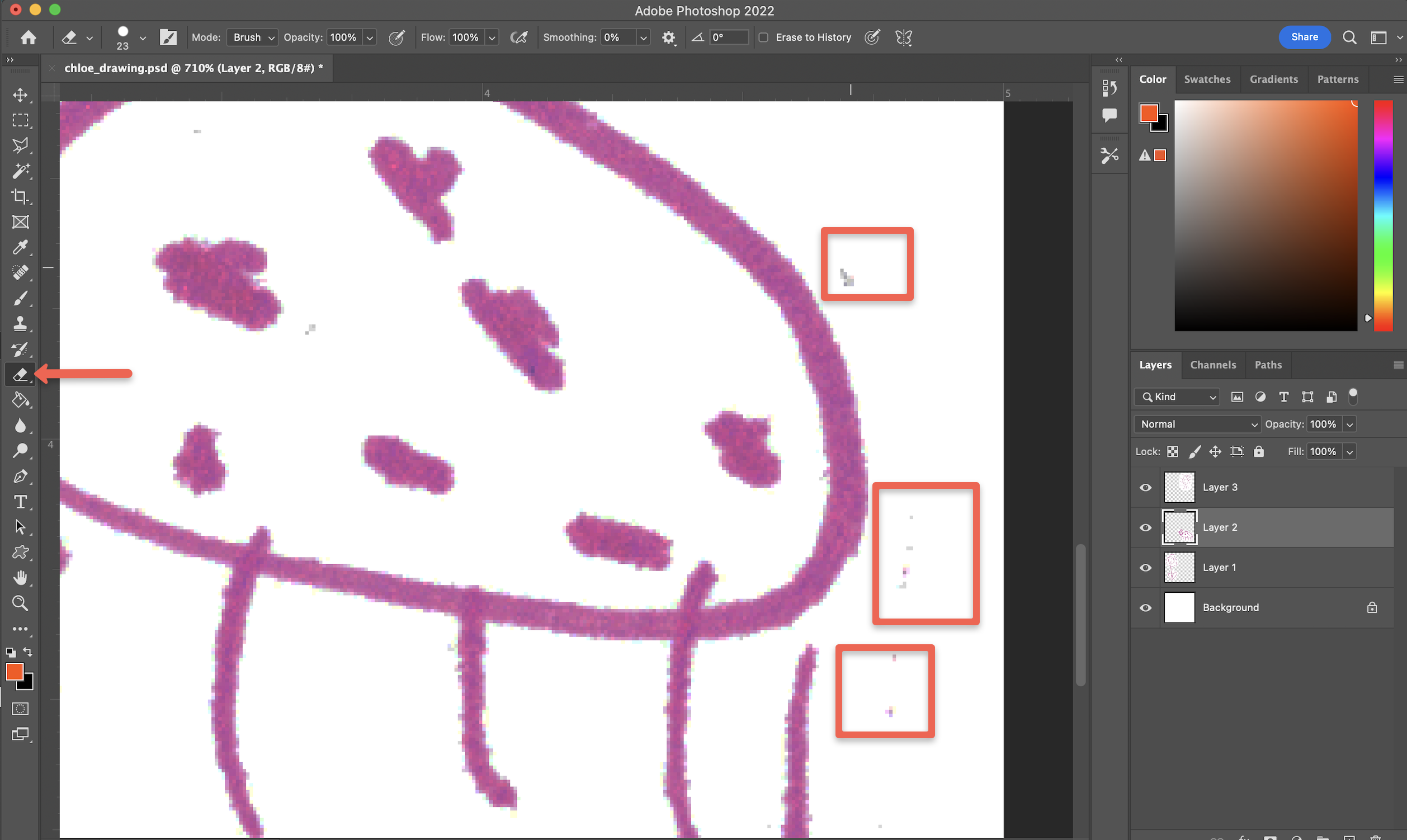Screen dimensions: 1407x840
Task: Click the lock icon on the Background layer
Action: [1372, 607]
